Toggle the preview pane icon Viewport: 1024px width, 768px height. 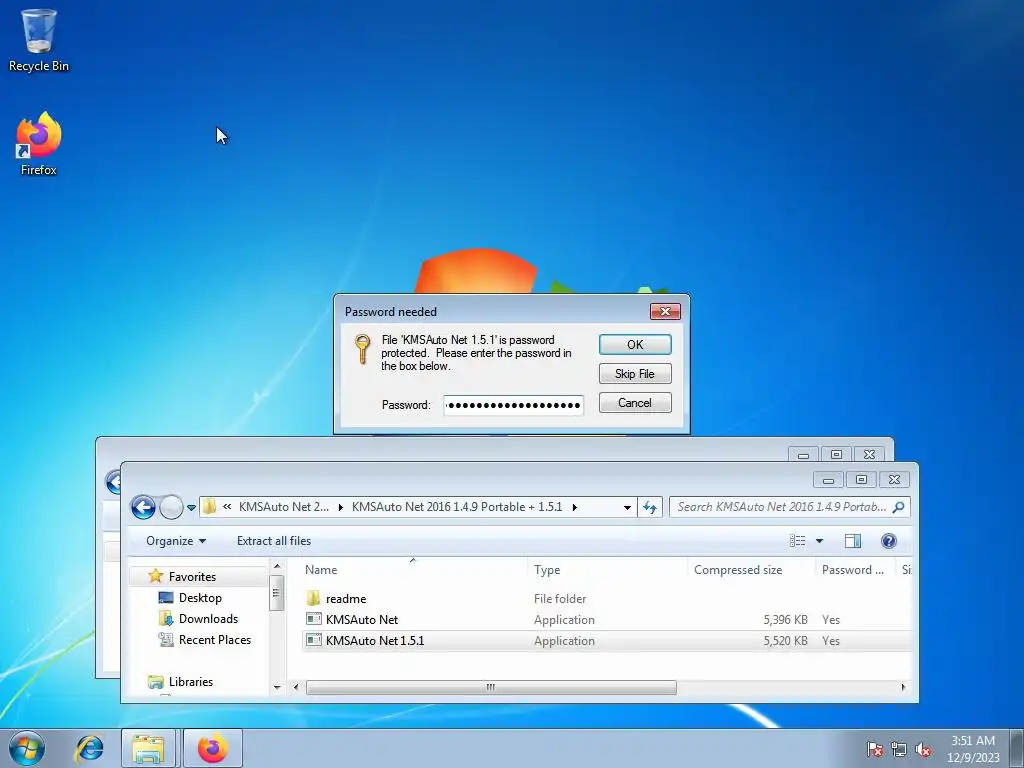853,541
